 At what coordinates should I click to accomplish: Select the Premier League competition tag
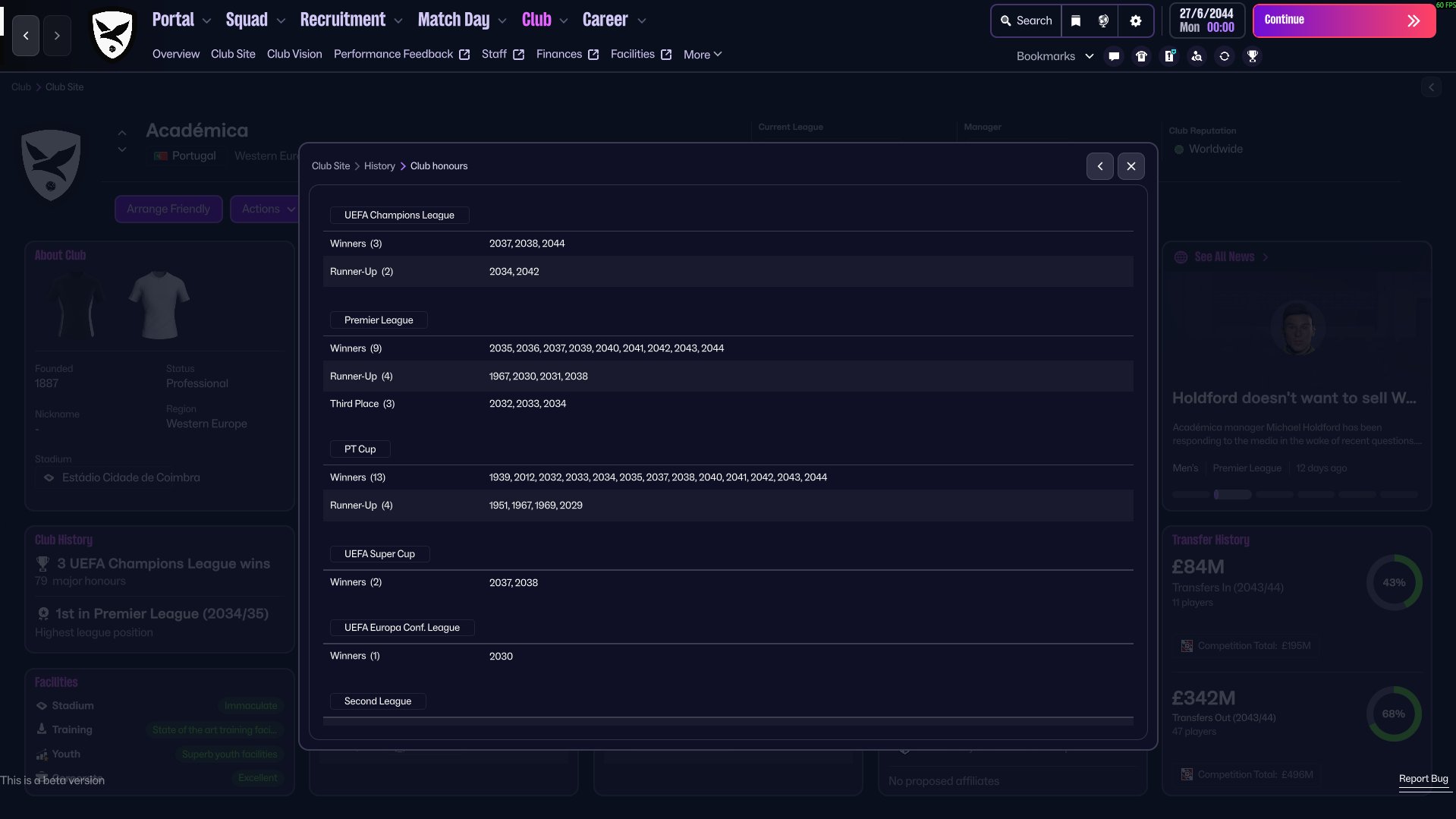pyautogui.click(x=379, y=320)
